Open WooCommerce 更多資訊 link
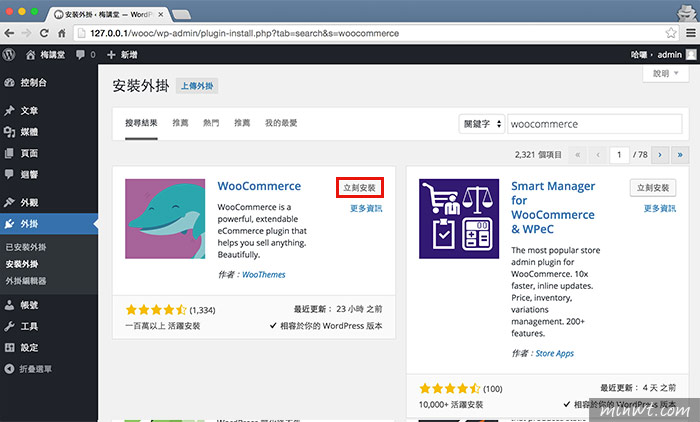This screenshot has width=700, height=422. point(366,208)
